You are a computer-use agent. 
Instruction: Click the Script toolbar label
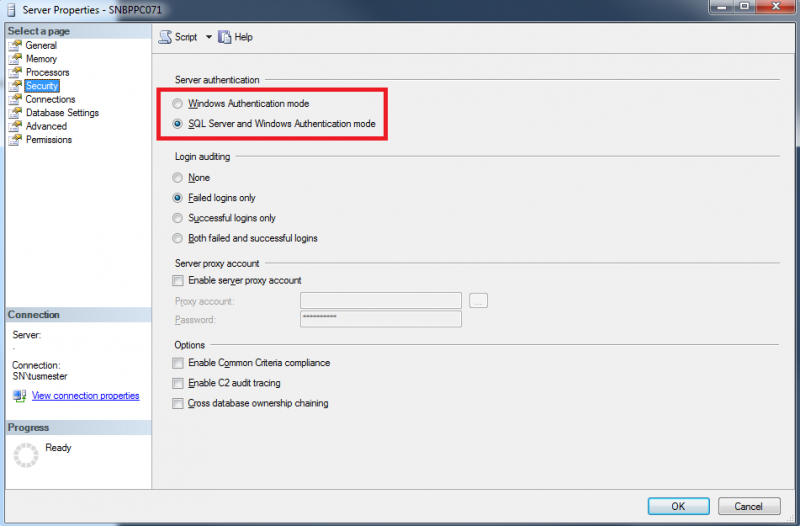pos(186,37)
